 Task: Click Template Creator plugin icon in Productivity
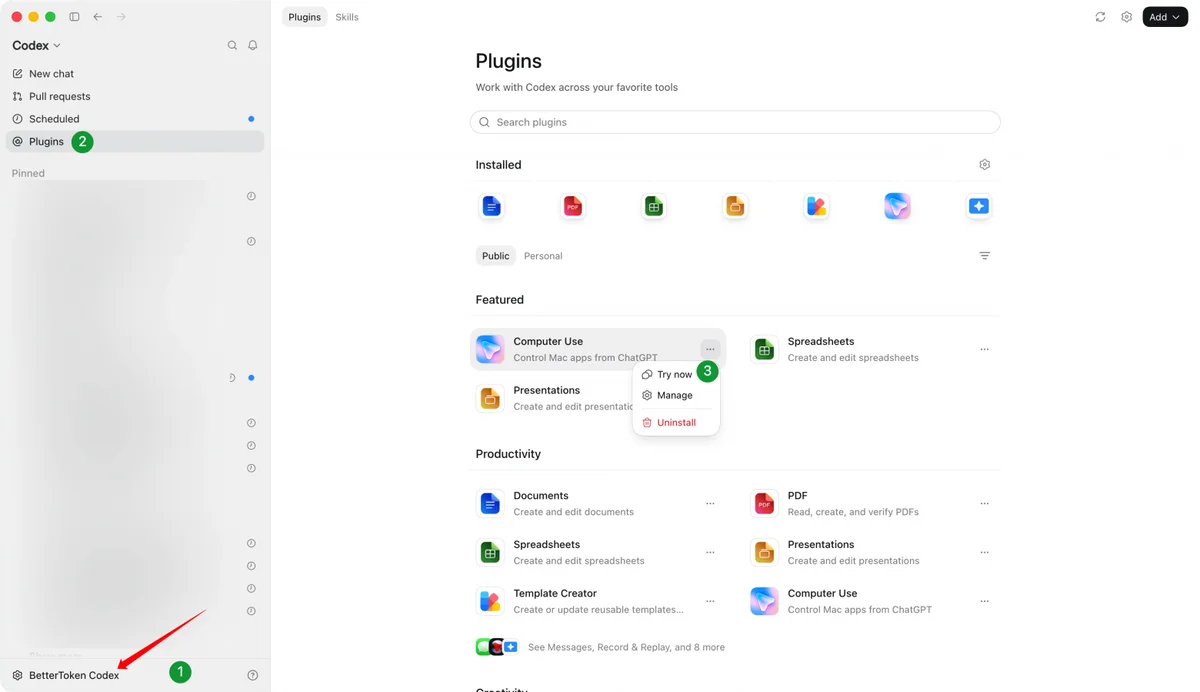[x=490, y=601]
